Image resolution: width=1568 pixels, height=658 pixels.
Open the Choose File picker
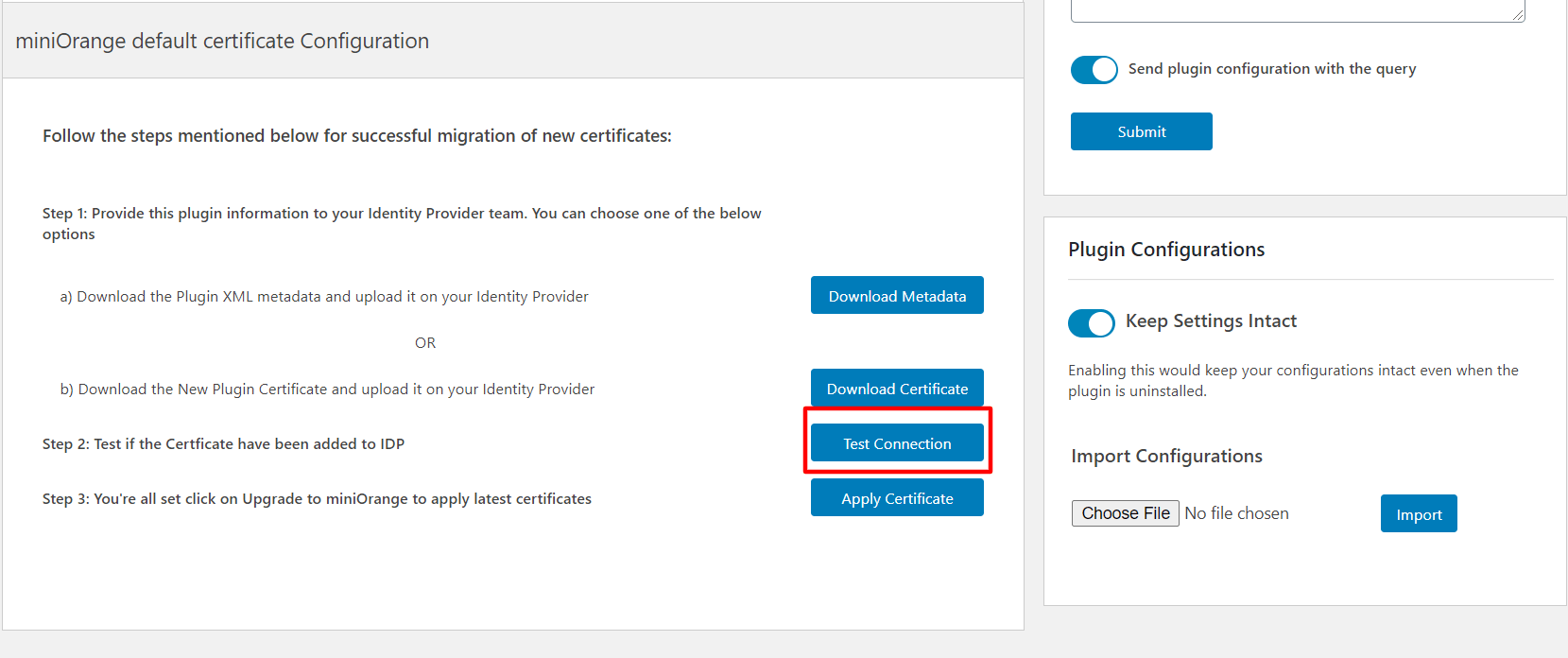[x=1125, y=513]
